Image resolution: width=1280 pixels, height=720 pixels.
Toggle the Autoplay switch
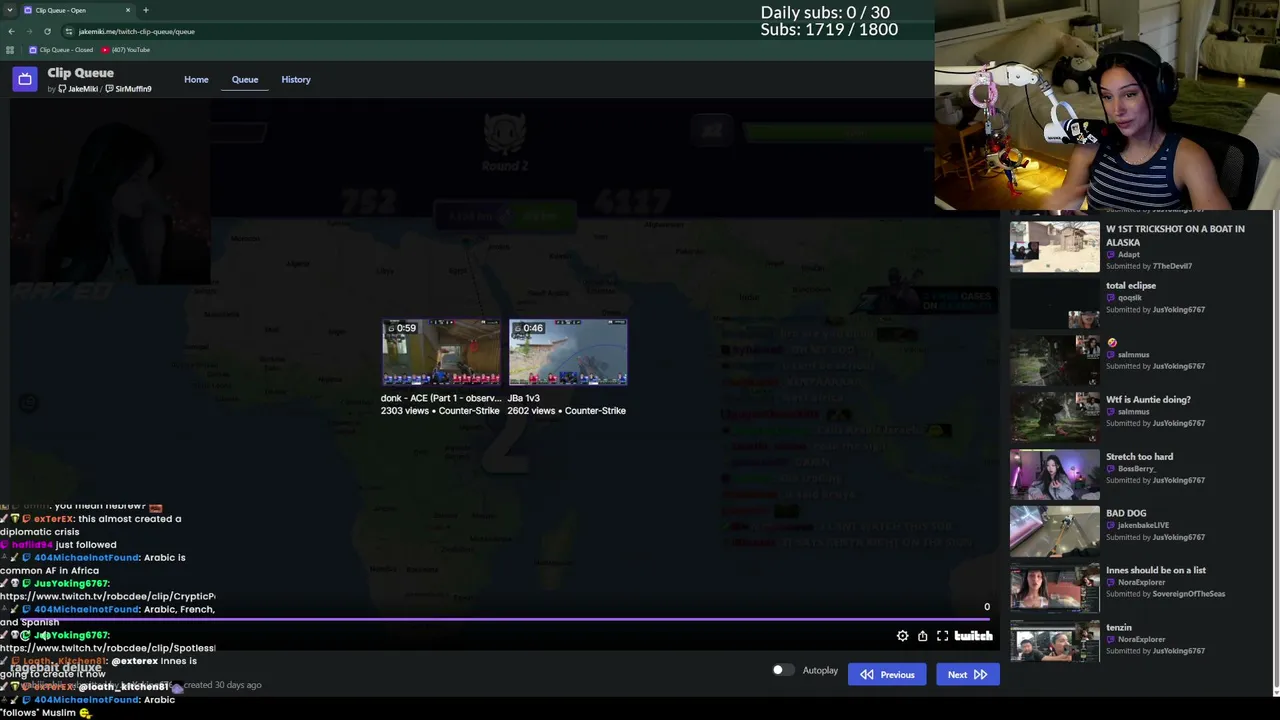pyautogui.click(x=782, y=670)
